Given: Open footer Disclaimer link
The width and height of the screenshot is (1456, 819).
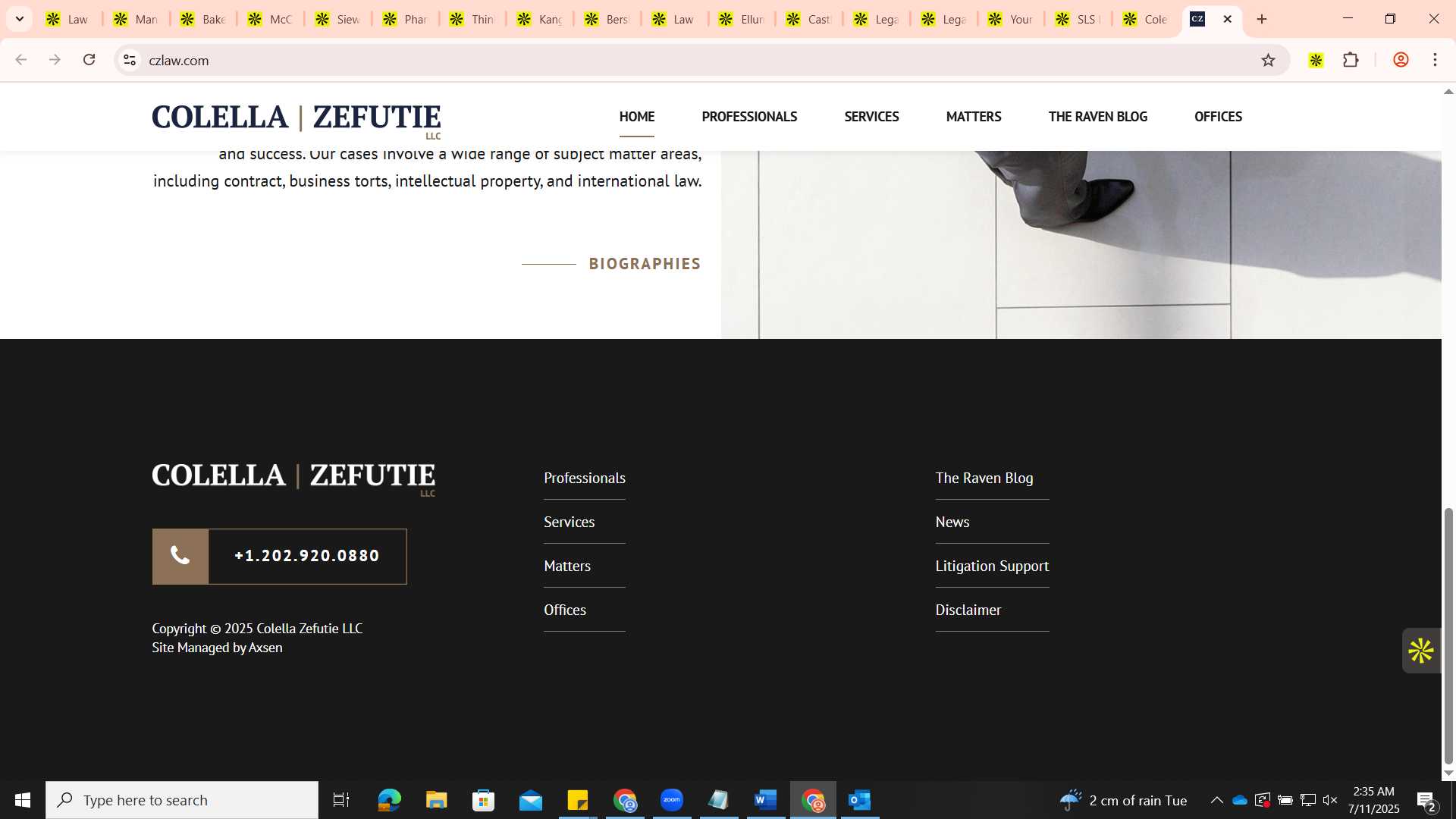Looking at the screenshot, I should click(x=968, y=610).
